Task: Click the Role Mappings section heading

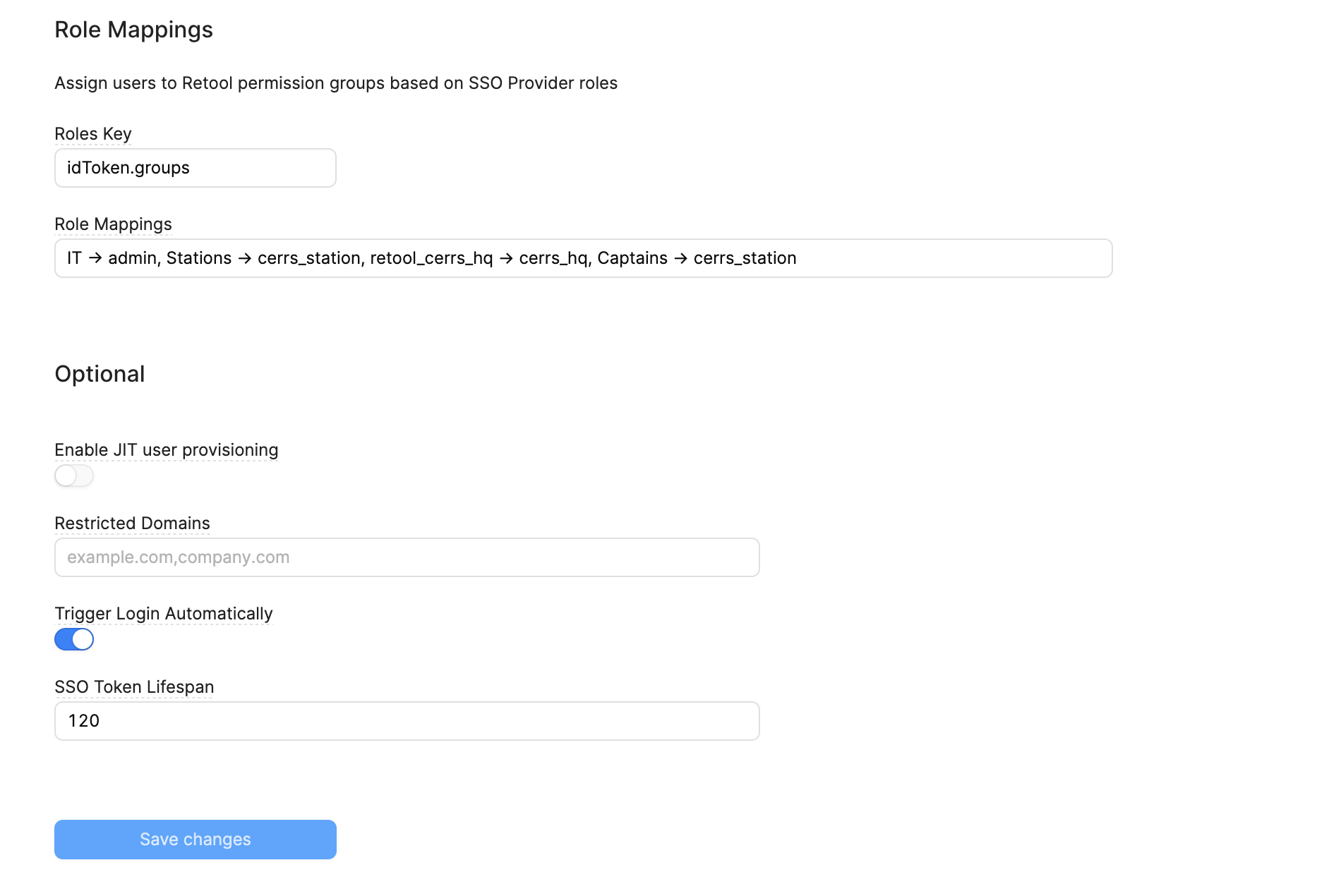Action: pyautogui.click(x=133, y=30)
